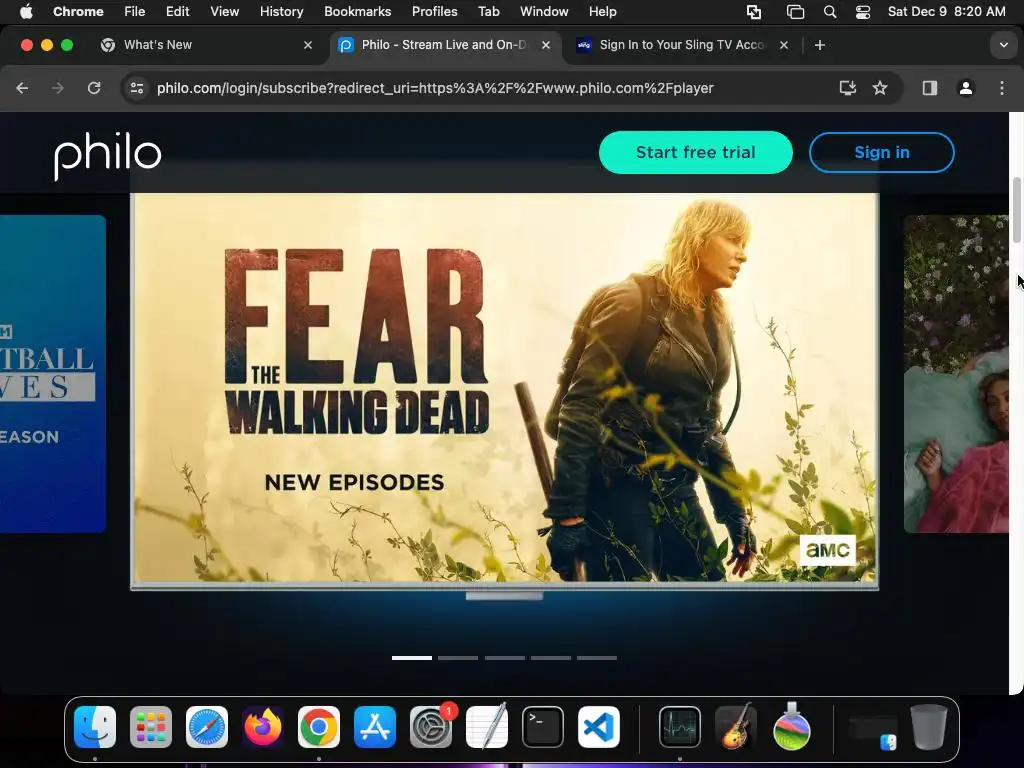Select Fear the Walking Dead banner

coord(504,388)
